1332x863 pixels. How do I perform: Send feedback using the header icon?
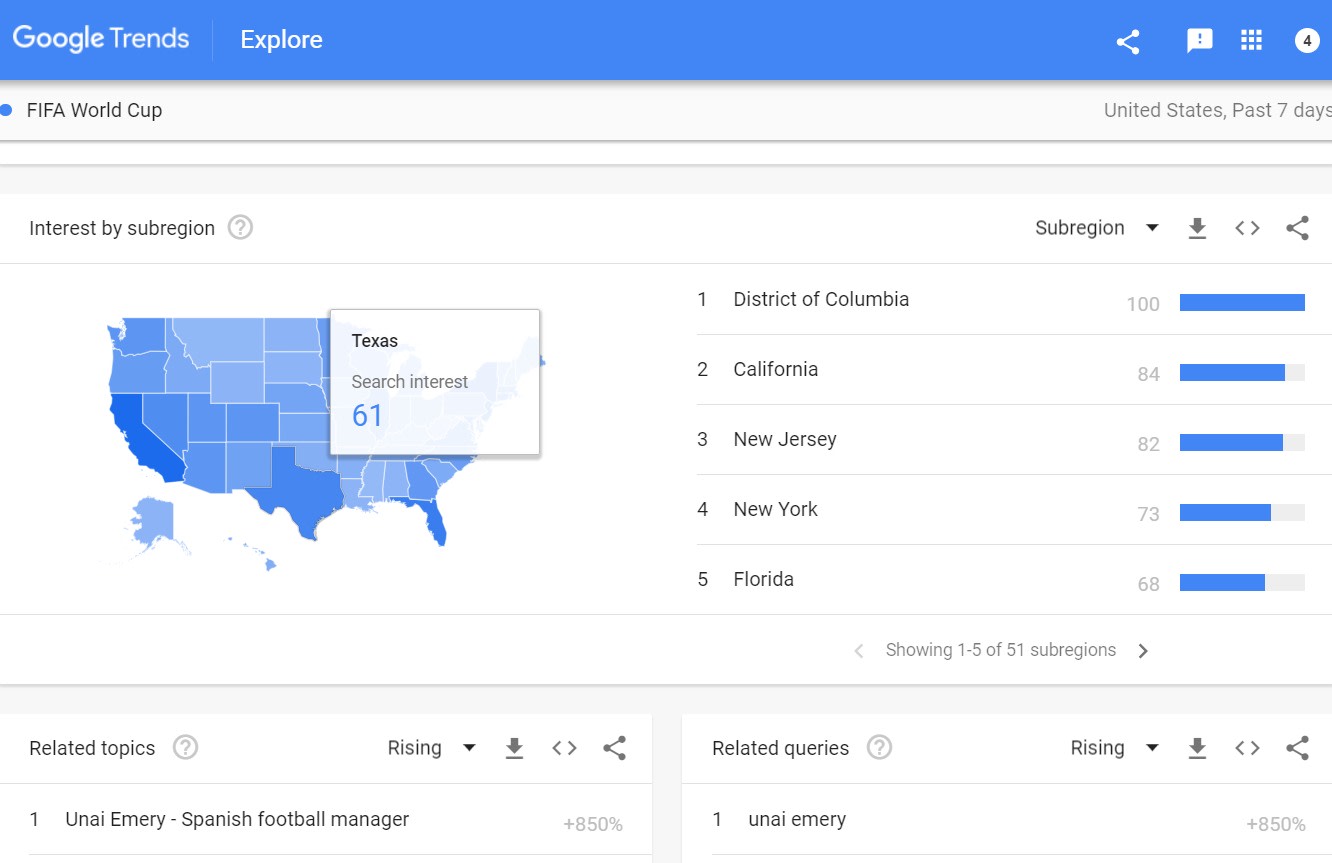coord(1199,40)
